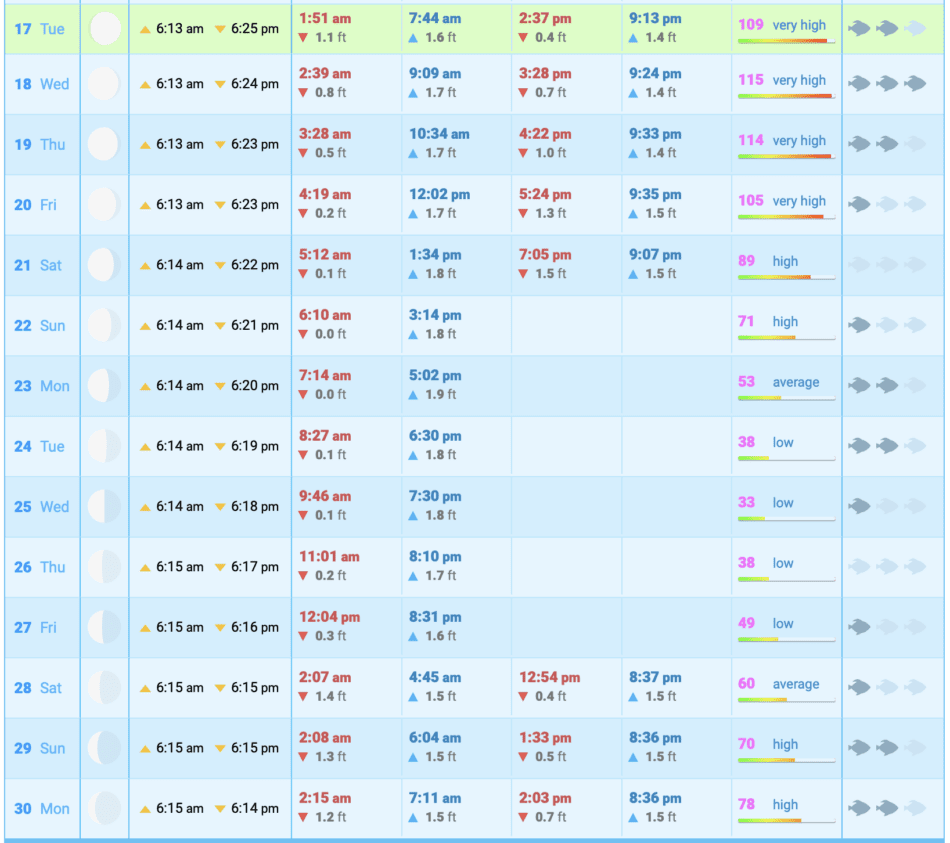Image resolution: width=950 pixels, height=843 pixels.
Task: Click the 7:05 pm low tide entry
Action: coord(545,255)
